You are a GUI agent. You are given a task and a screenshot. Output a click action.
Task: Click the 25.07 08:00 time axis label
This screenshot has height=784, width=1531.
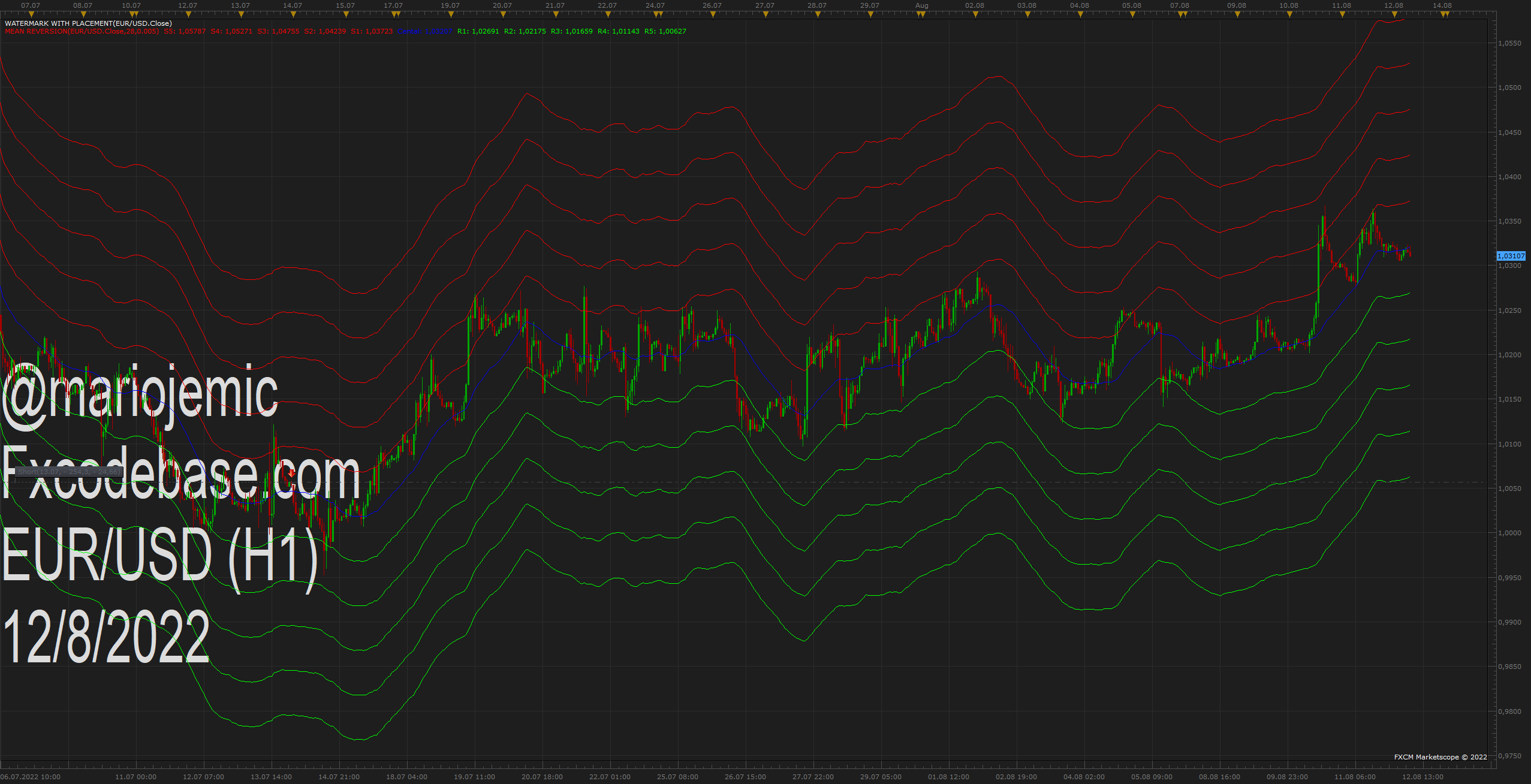point(677,777)
